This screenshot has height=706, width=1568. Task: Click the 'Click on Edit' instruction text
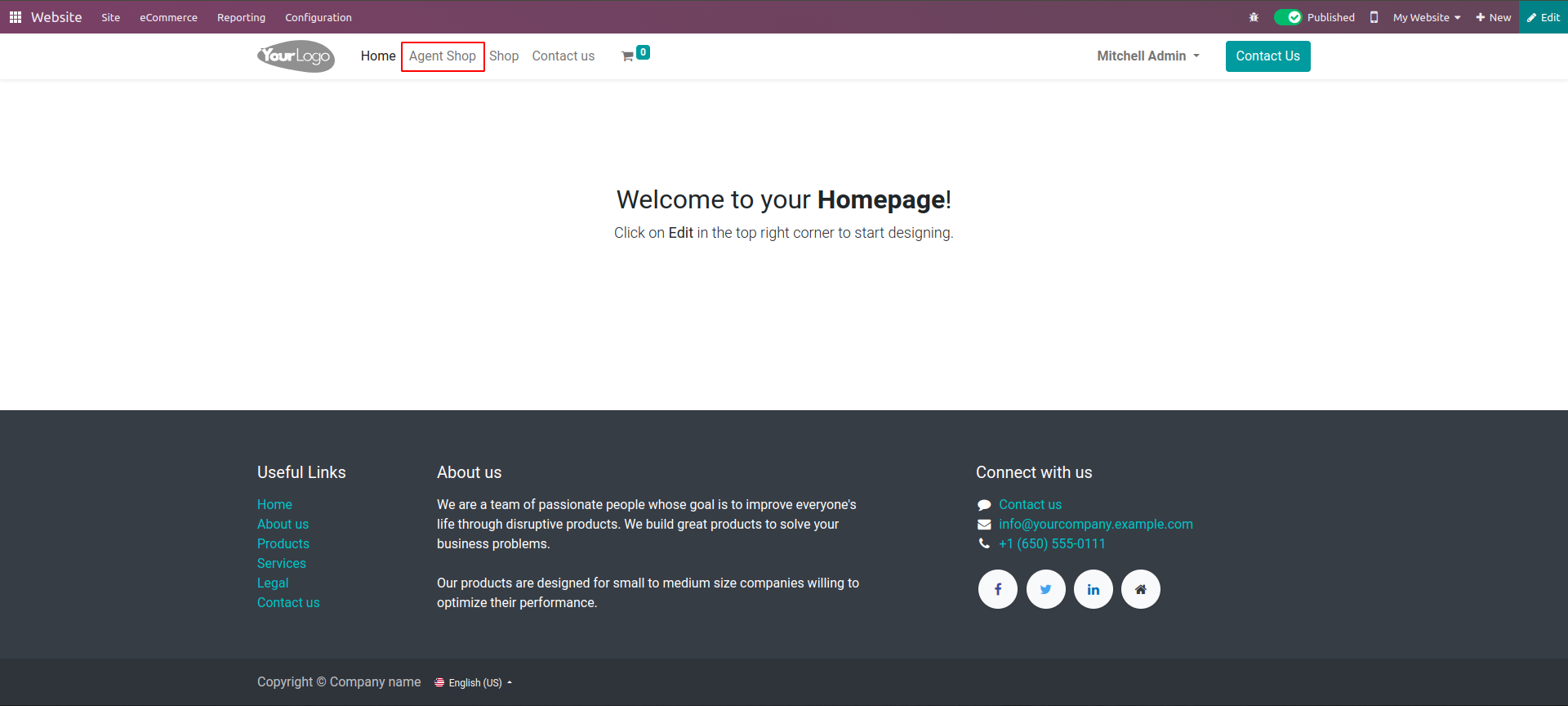coord(784,233)
